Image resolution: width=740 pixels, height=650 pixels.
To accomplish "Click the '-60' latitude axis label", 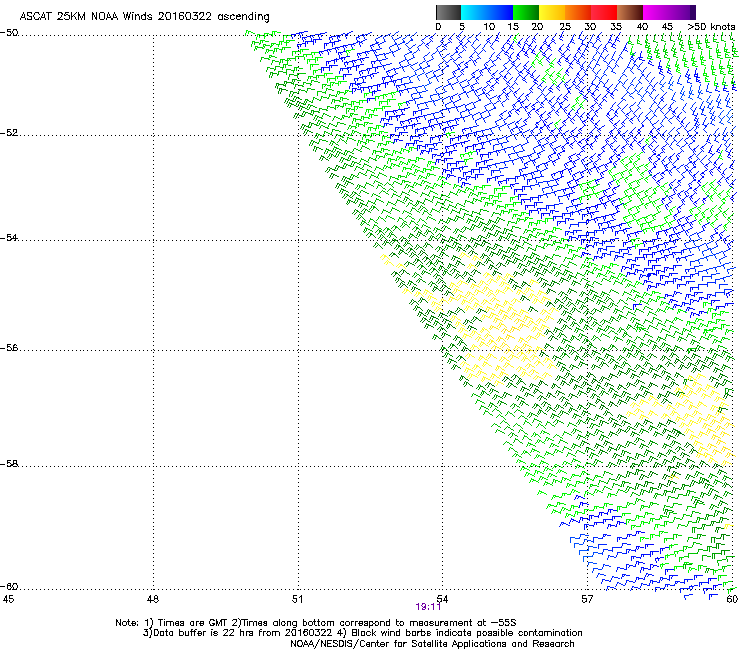I will (x=9, y=587).
